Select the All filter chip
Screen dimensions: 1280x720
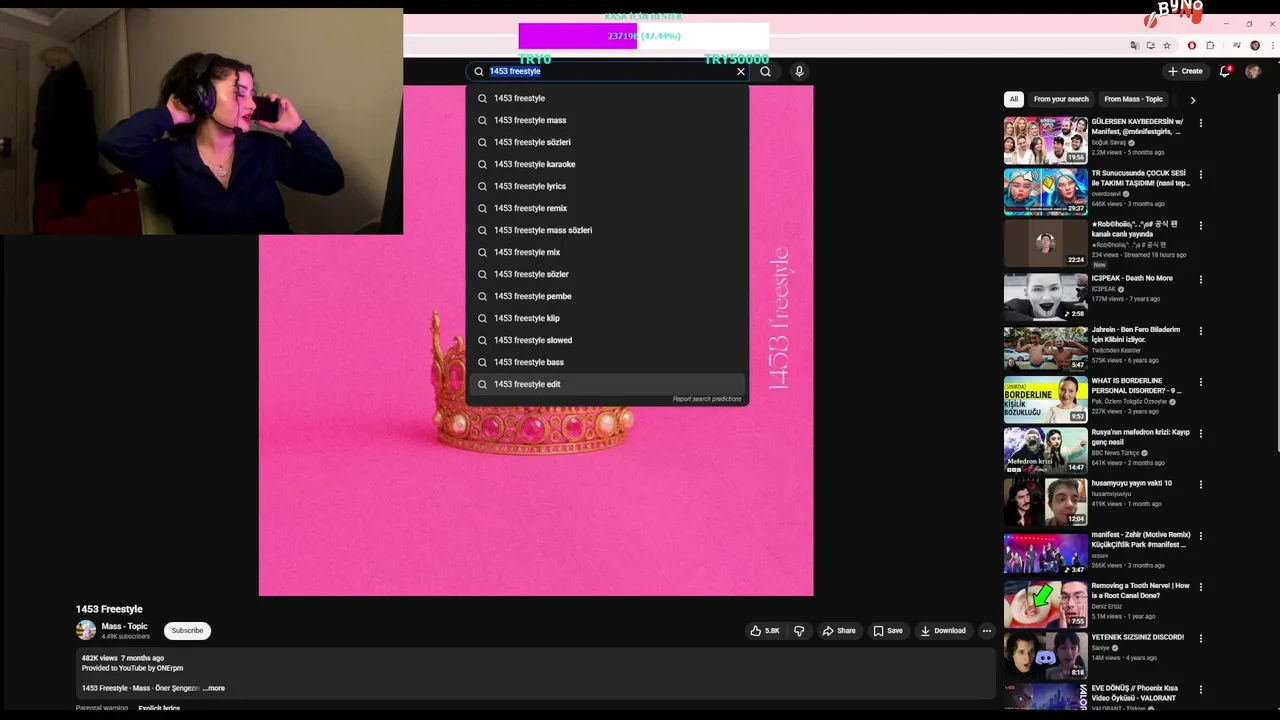coord(1014,99)
